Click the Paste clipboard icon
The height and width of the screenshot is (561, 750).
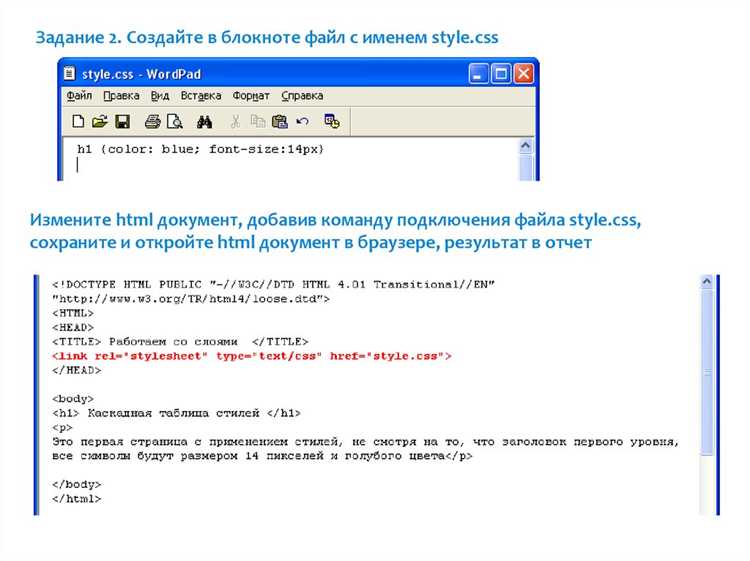[x=280, y=121]
